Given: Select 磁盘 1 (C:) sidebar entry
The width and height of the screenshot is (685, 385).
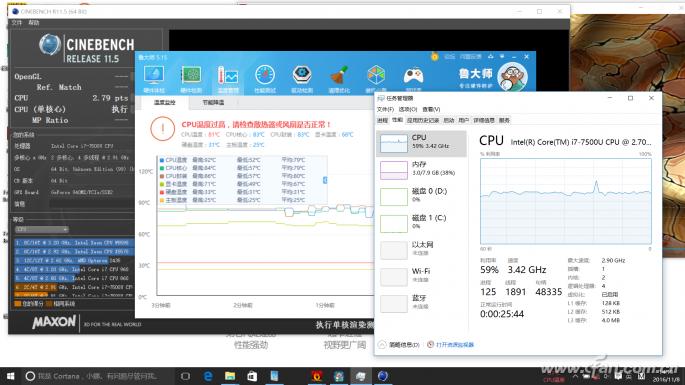Looking at the screenshot, I should pos(421,223).
